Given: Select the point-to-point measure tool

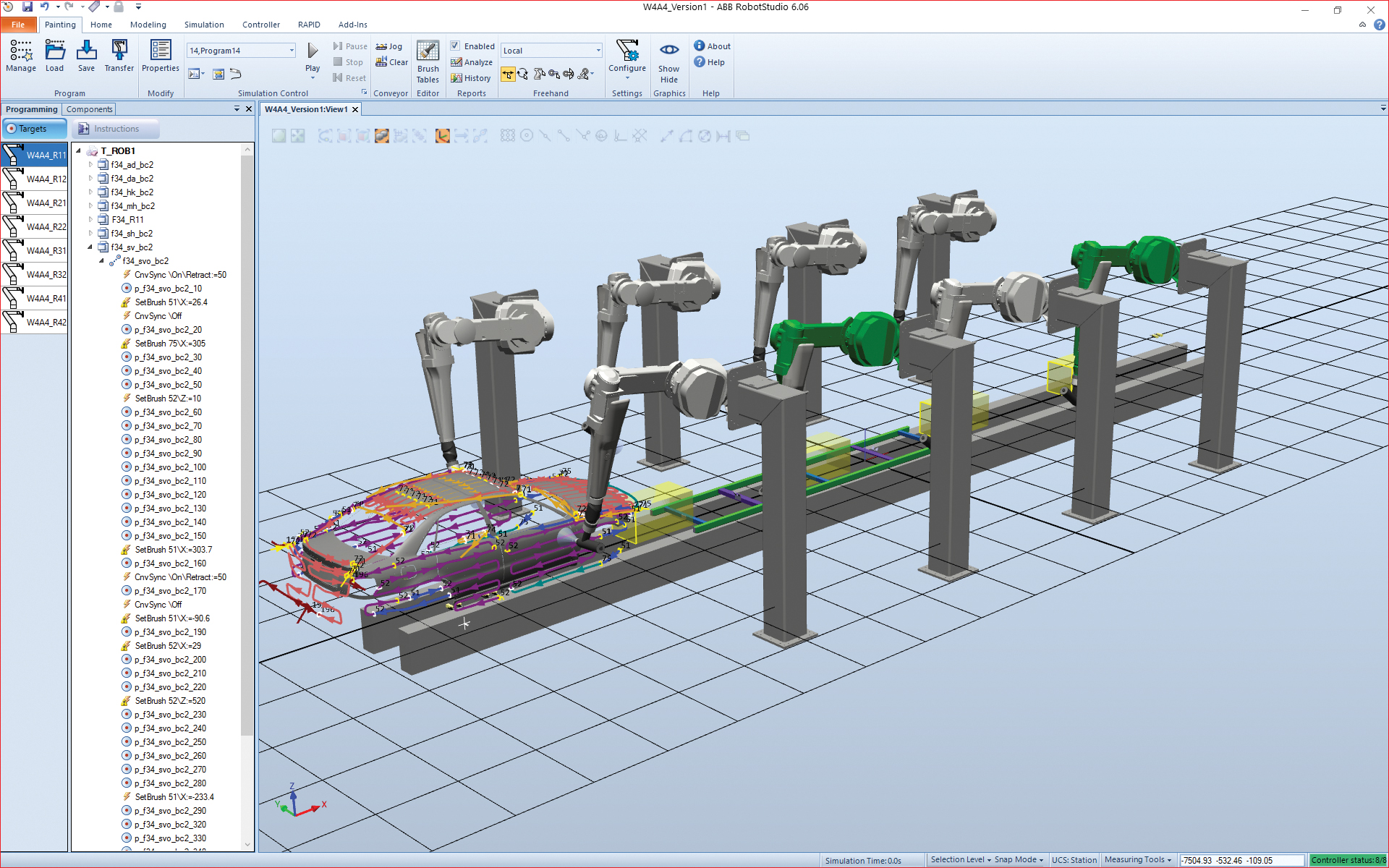Looking at the screenshot, I should [667, 136].
